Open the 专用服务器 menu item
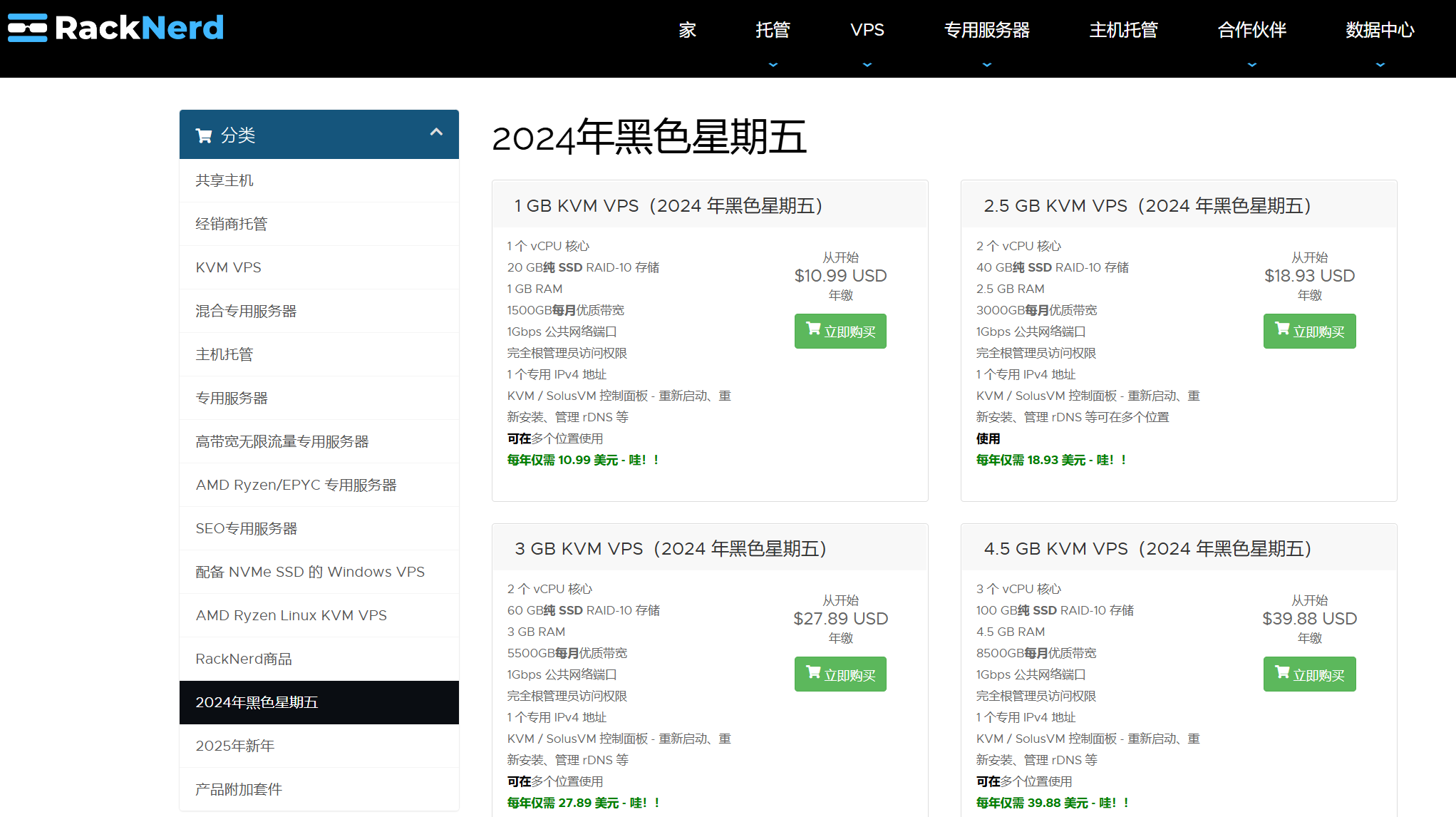 (x=986, y=31)
